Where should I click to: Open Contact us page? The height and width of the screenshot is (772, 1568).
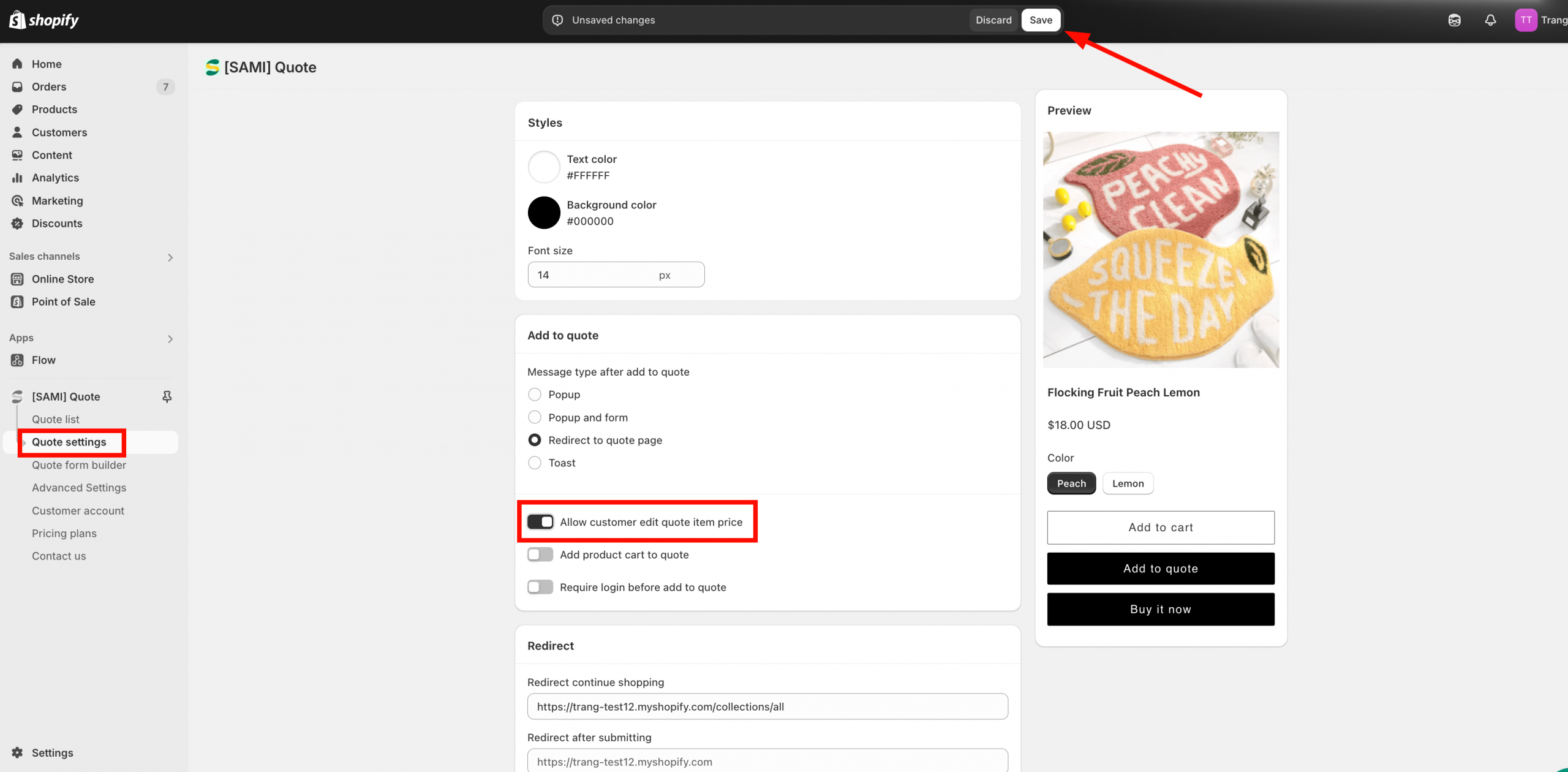point(59,556)
